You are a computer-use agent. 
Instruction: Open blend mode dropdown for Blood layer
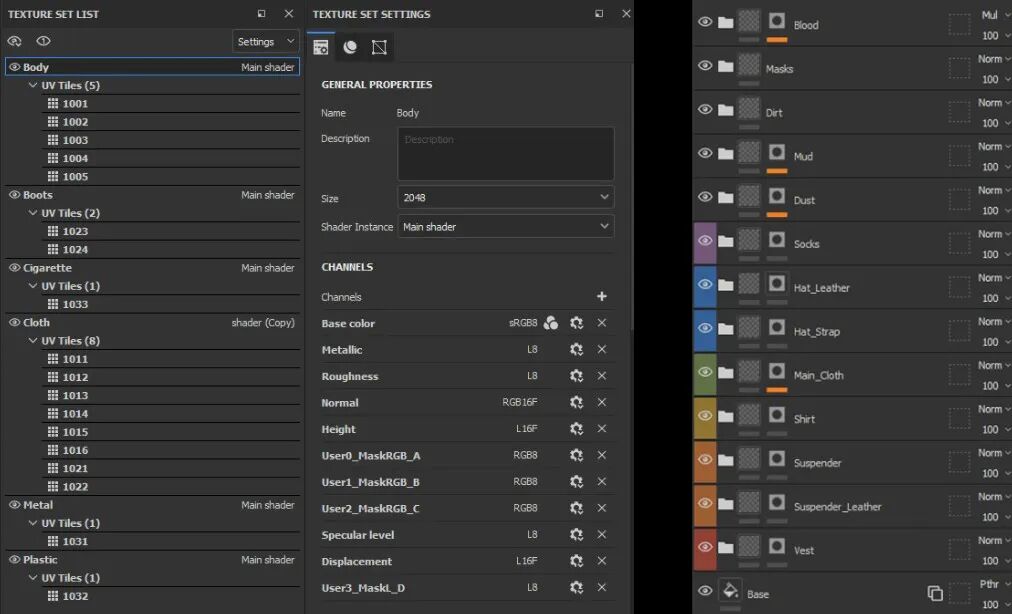click(x=994, y=15)
